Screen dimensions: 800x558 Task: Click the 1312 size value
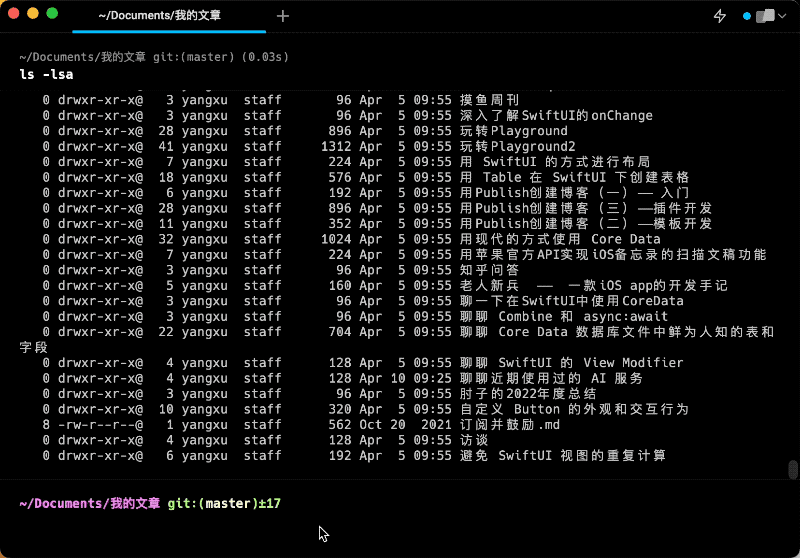[336, 146]
